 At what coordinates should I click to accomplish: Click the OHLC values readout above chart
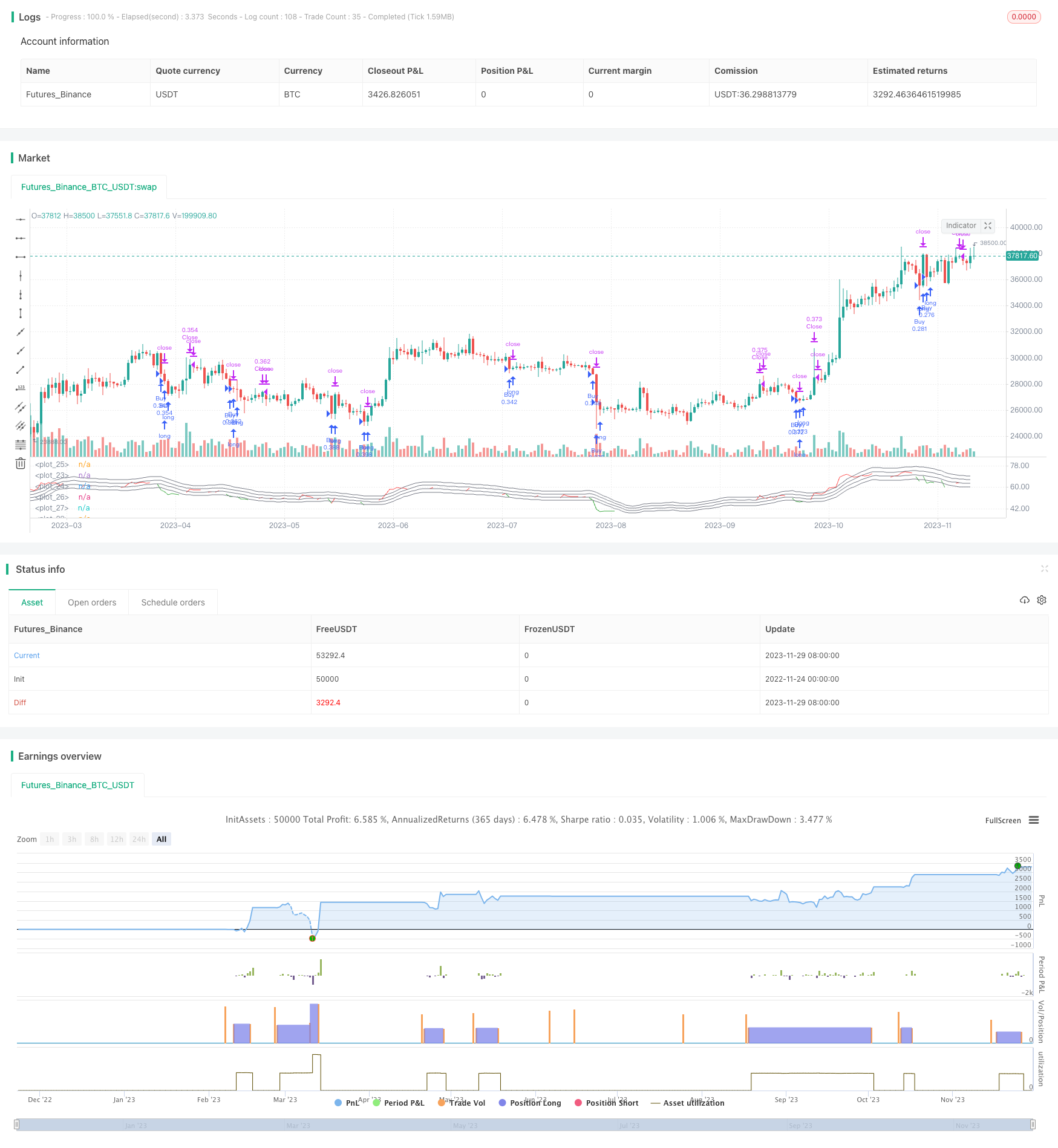pyautogui.click(x=124, y=216)
